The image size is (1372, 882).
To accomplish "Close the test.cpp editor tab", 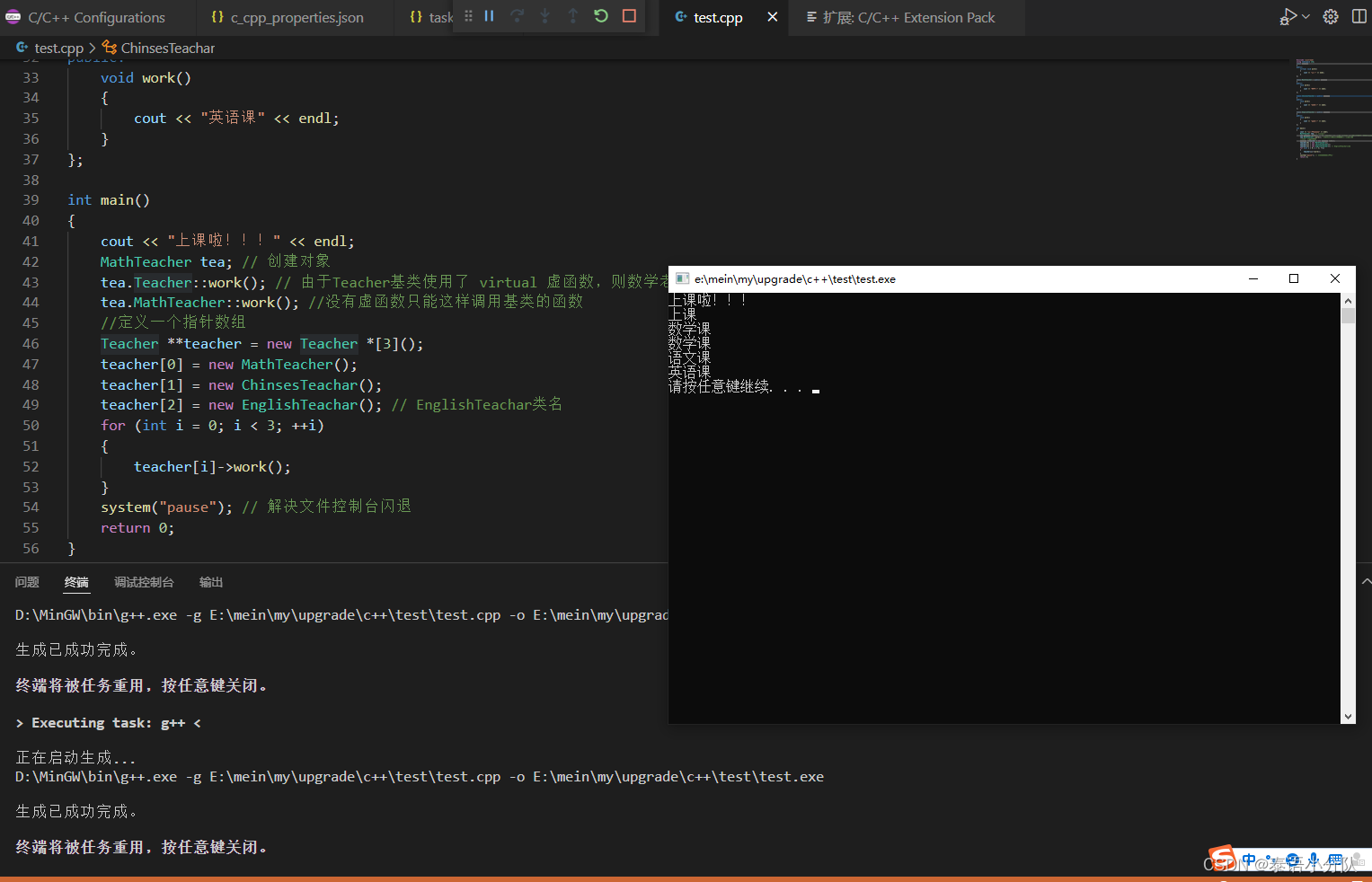I will [772, 17].
